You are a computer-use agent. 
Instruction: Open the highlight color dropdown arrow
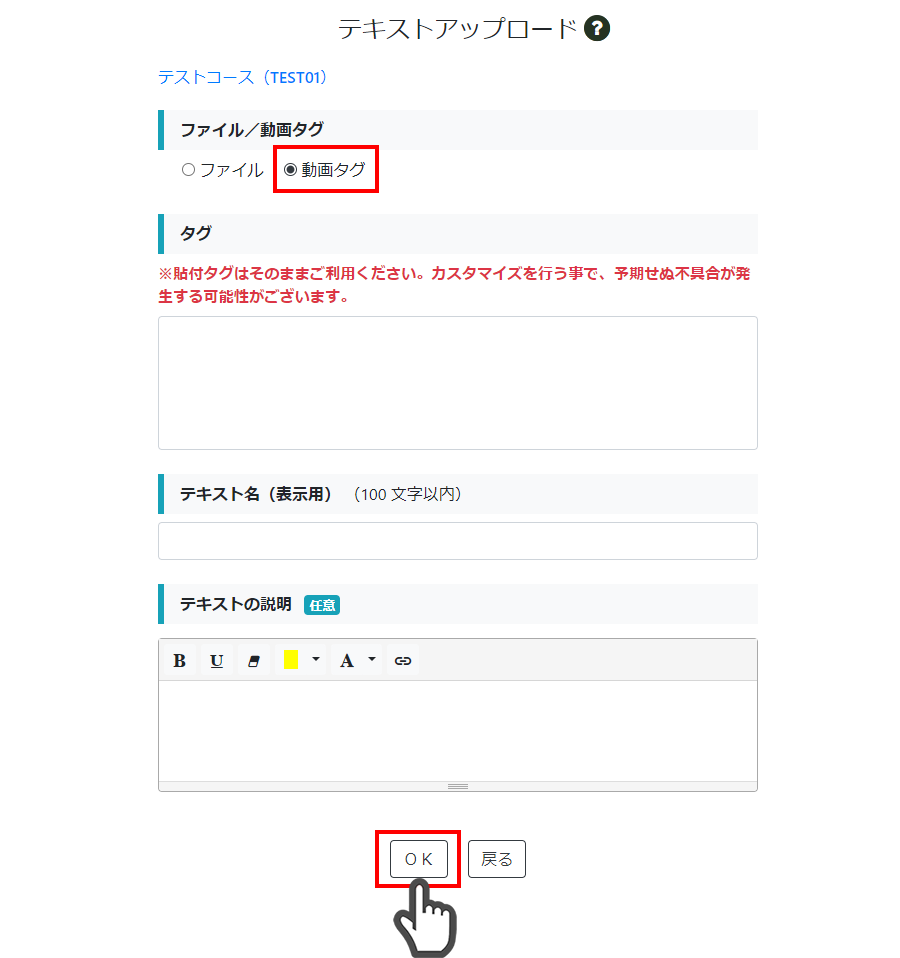pyautogui.click(x=316, y=660)
